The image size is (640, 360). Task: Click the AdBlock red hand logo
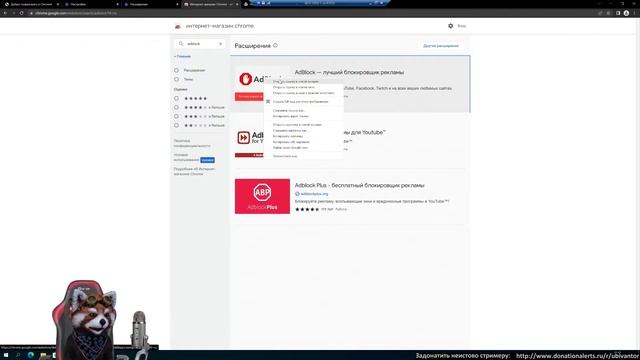246,79
